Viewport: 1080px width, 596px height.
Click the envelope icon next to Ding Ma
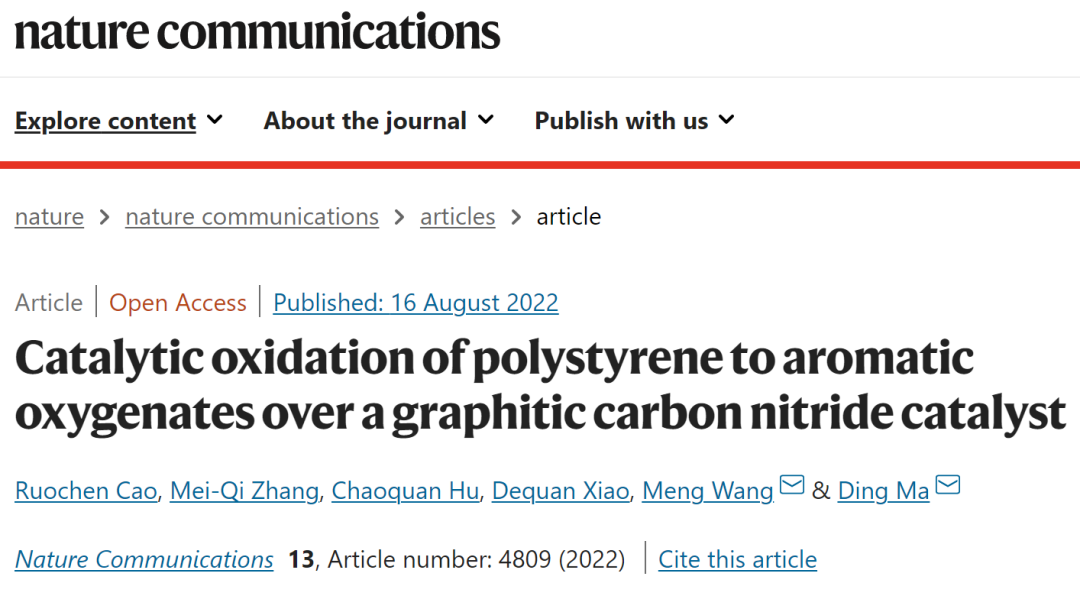pyautogui.click(x=948, y=485)
